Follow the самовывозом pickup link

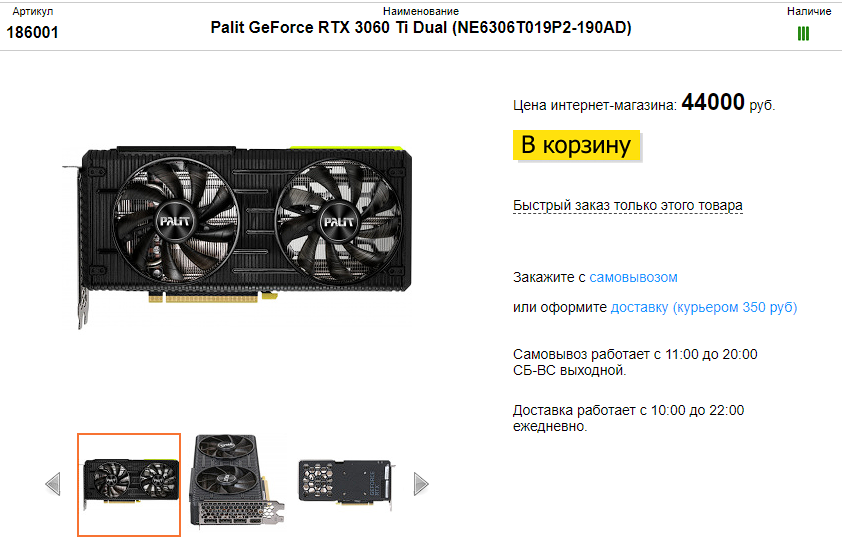[x=633, y=278]
